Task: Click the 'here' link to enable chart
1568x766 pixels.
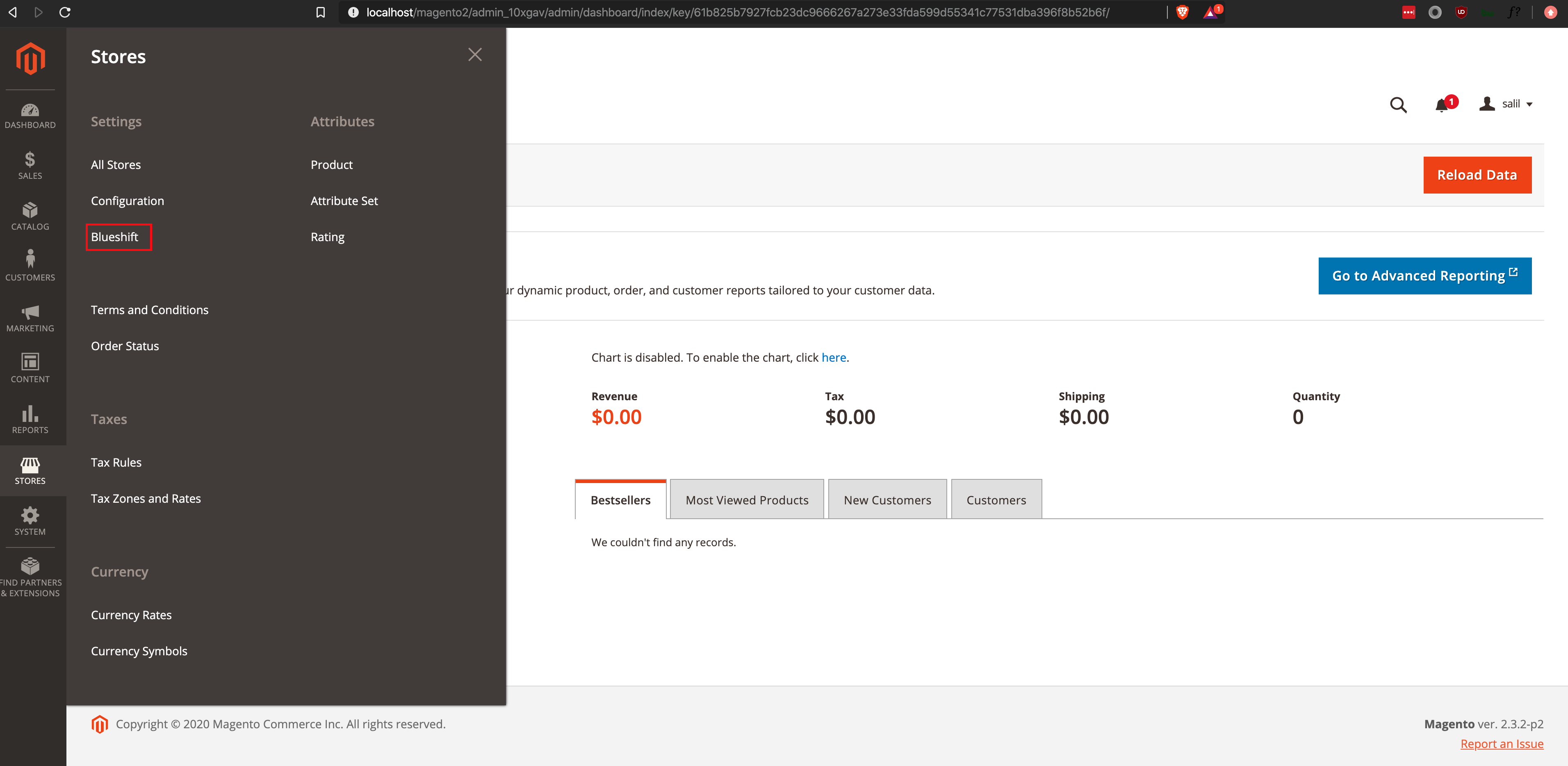Action: pyautogui.click(x=834, y=358)
